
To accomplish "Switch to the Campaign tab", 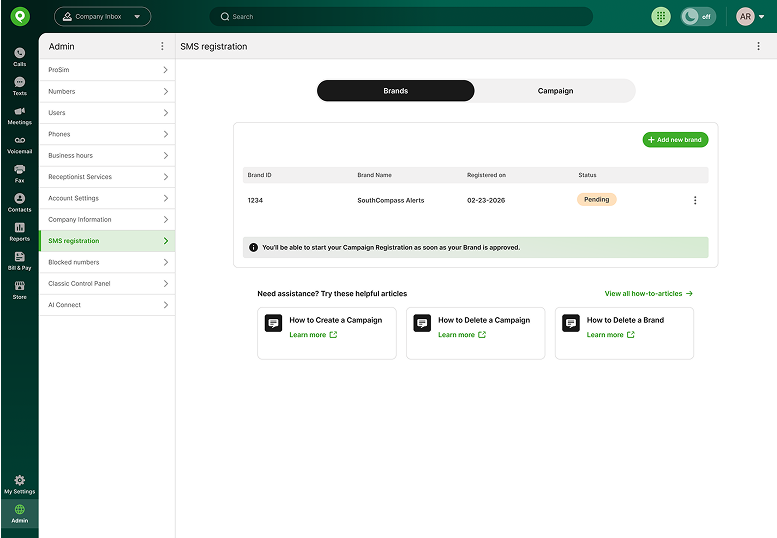I will pos(555,91).
